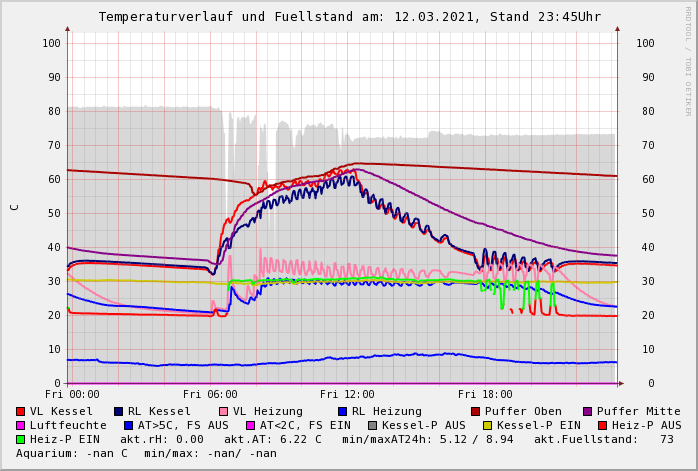Click the 'AT<2C, FS EIN' legend swatch
Screen dimensions: 698x471
click(x=251, y=425)
